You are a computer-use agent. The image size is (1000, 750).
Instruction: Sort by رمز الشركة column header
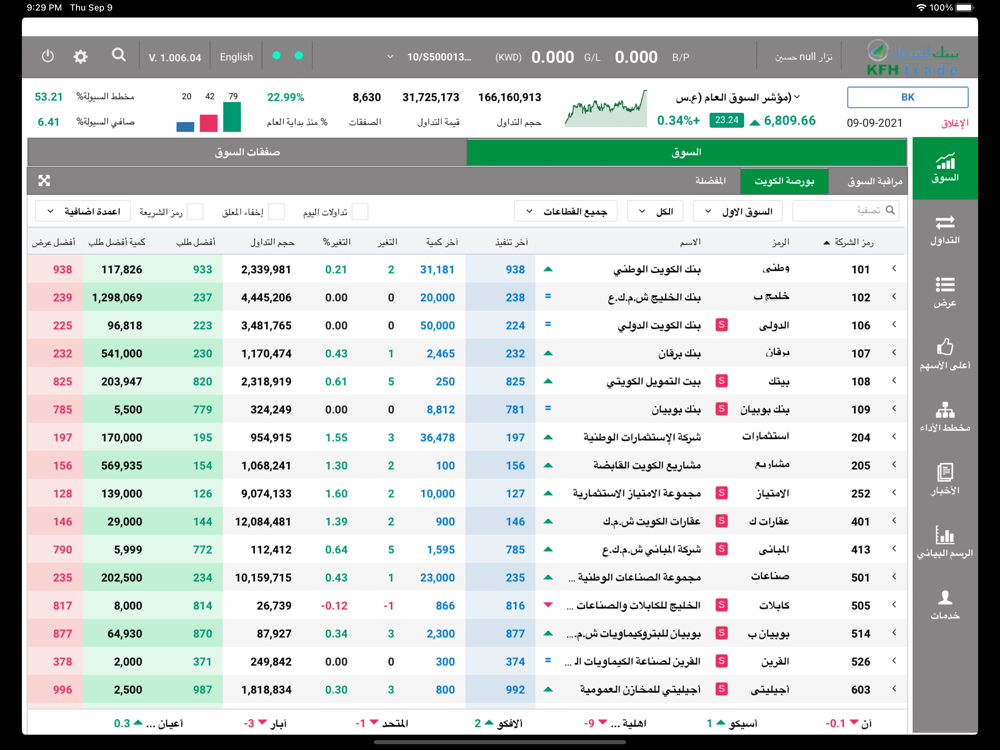point(848,242)
